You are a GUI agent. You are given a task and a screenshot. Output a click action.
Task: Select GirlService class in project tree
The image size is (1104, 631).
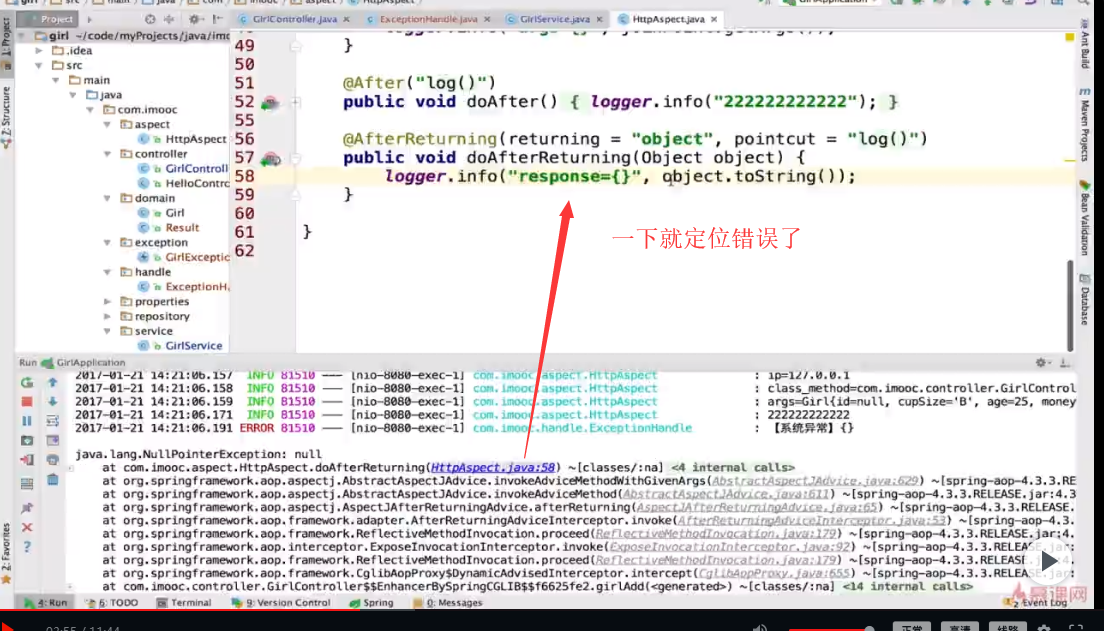point(194,346)
